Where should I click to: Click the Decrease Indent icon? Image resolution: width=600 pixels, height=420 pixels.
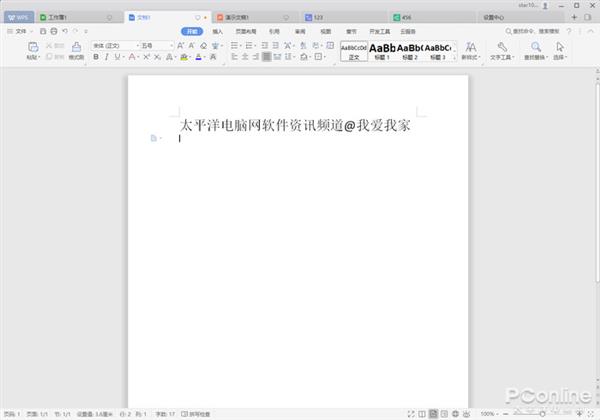264,46
